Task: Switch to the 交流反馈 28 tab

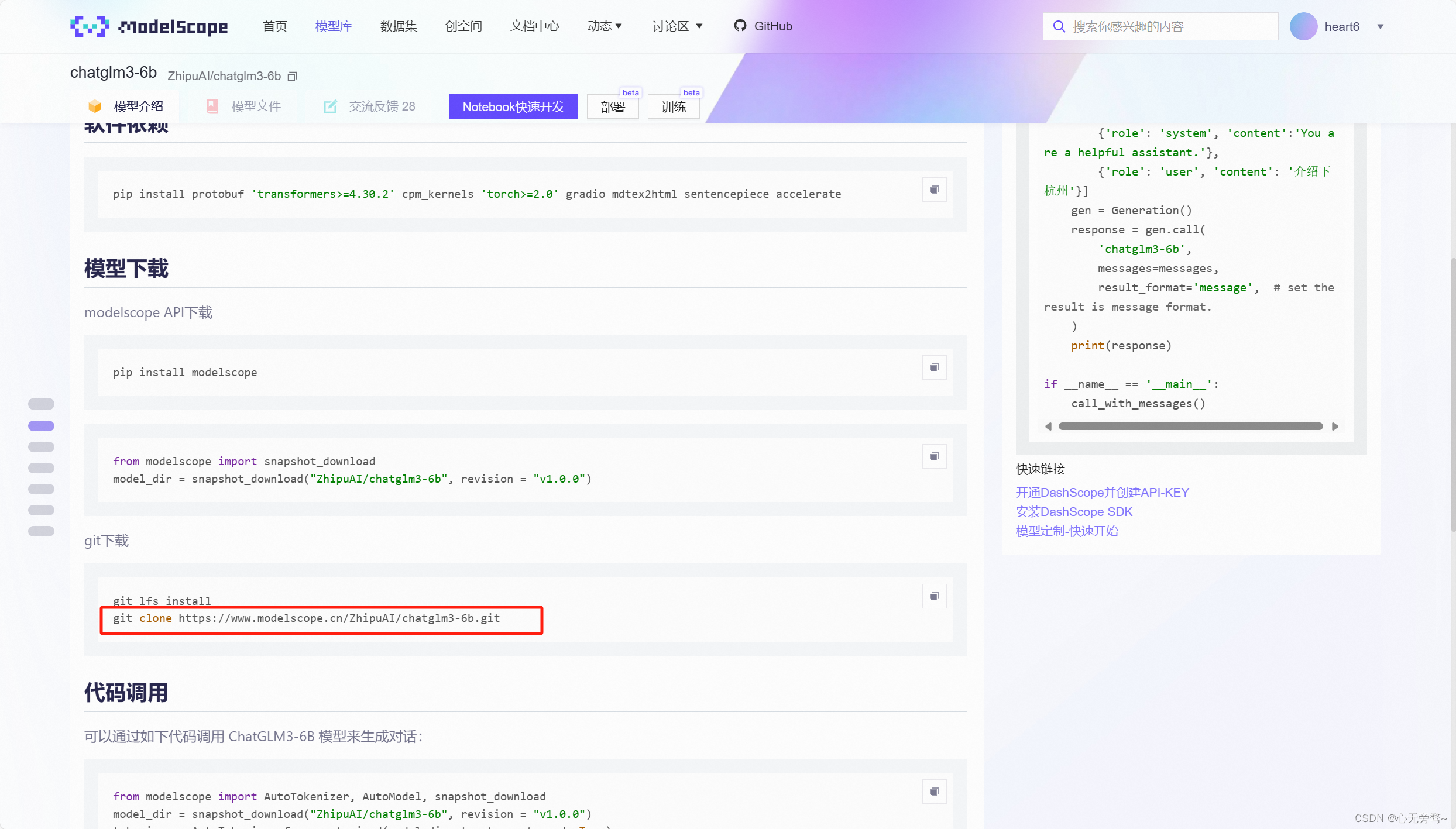Action: [x=370, y=106]
